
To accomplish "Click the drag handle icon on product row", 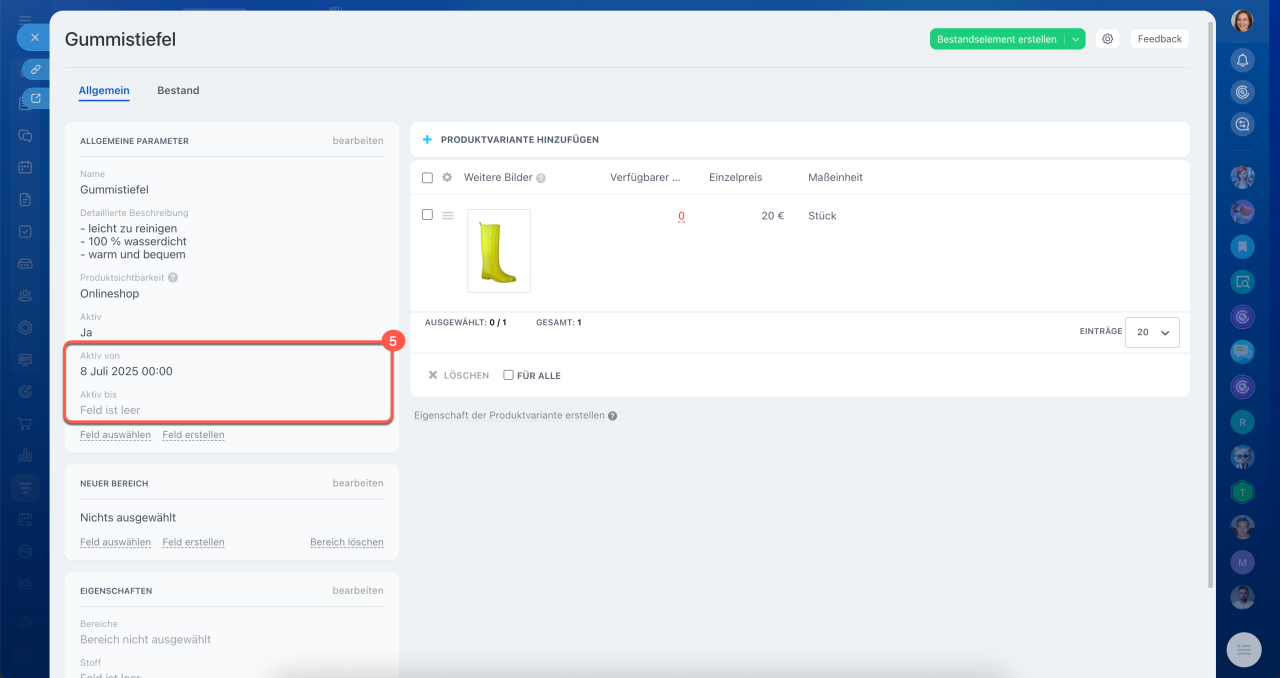I will pyautogui.click(x=448, y=215).
